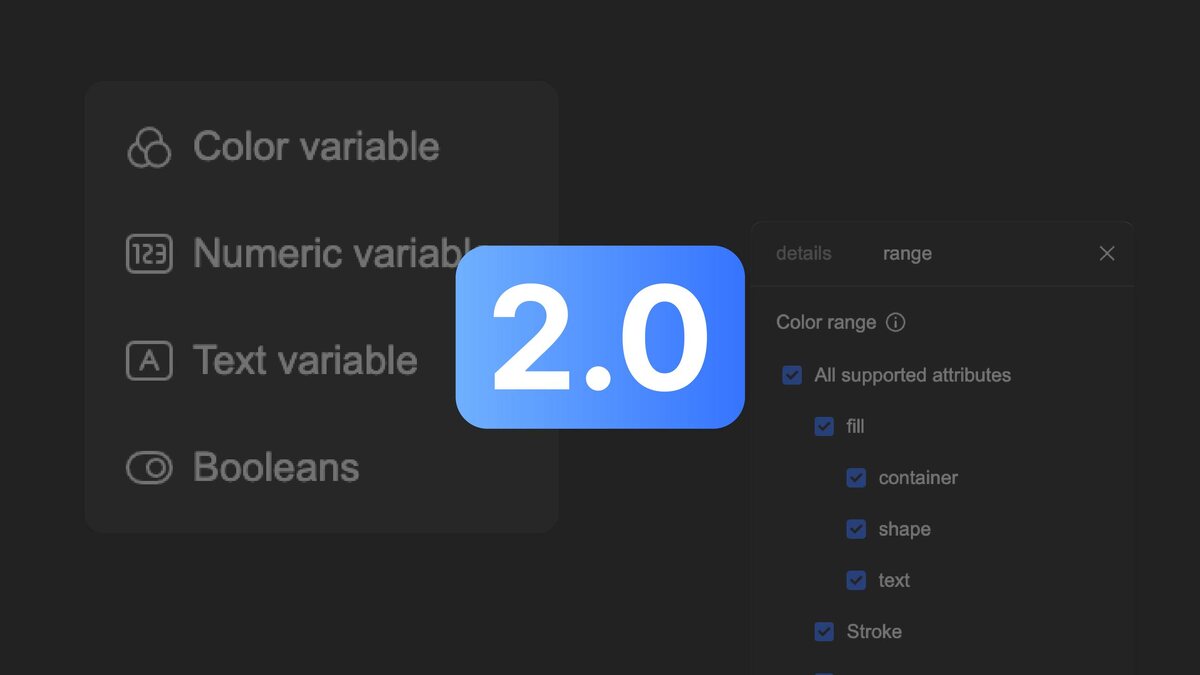The image size is (1200, 675).
Task: Click the Color range heading label
Action: pyautogui.click(x=826, y=323)
